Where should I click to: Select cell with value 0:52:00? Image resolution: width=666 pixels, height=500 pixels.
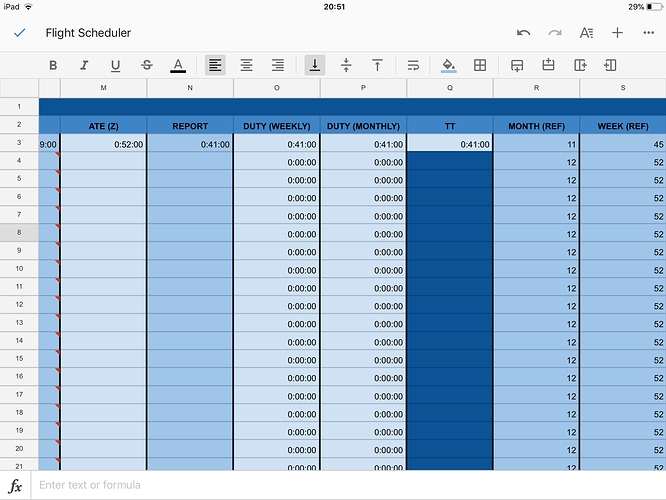(104, 144)
